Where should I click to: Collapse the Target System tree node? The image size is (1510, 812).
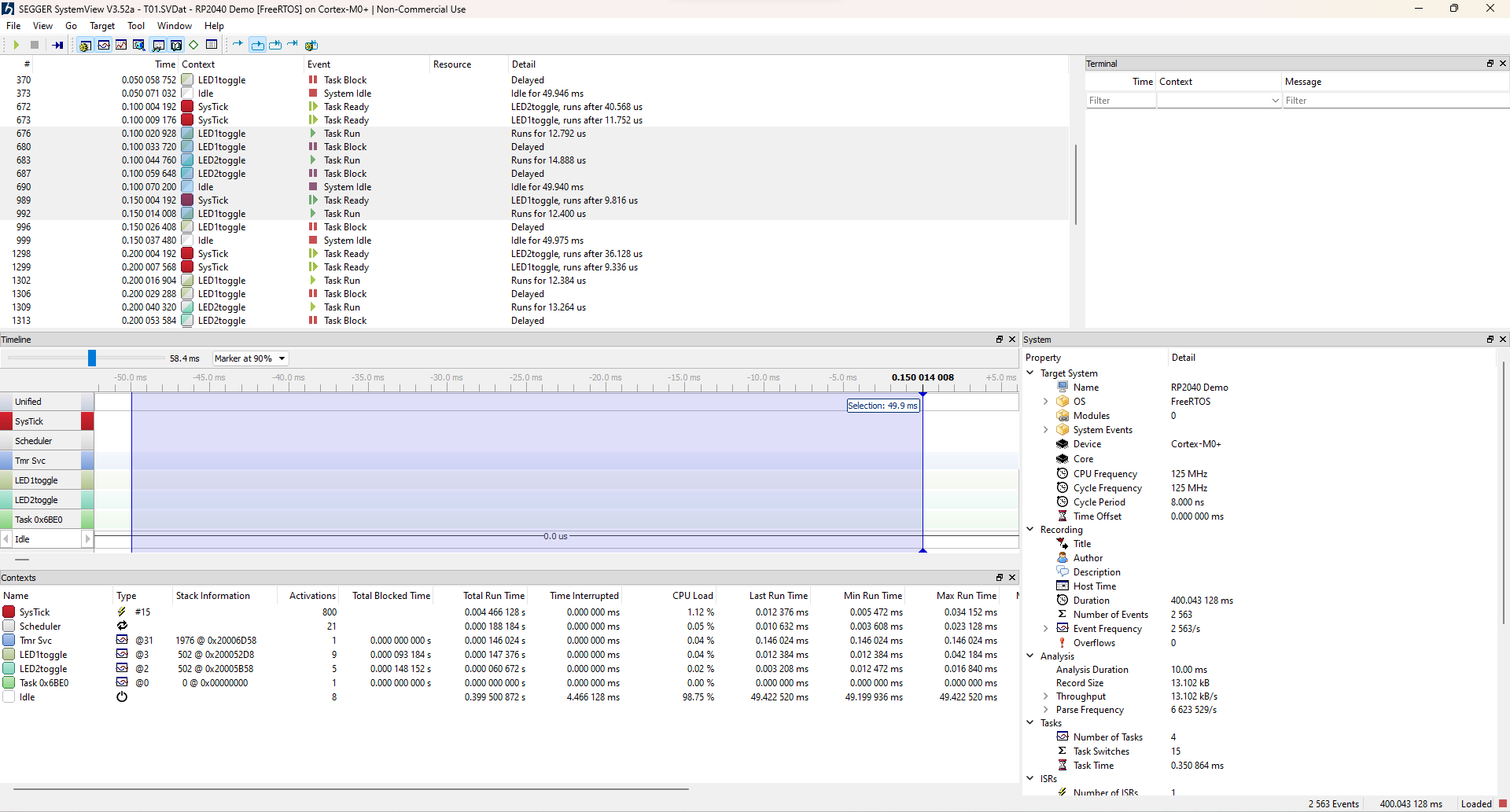coord(1030,373)
